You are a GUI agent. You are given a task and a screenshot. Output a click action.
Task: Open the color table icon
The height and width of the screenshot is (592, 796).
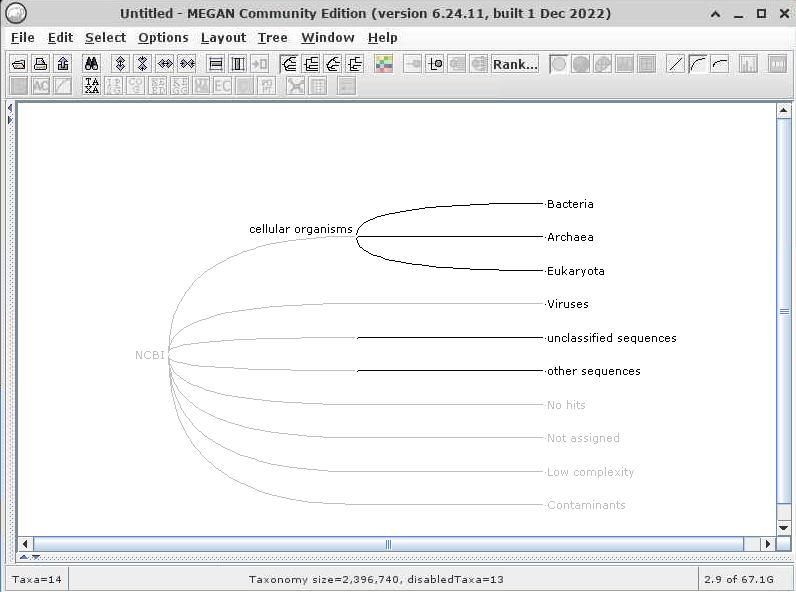(x=384, y=64)
